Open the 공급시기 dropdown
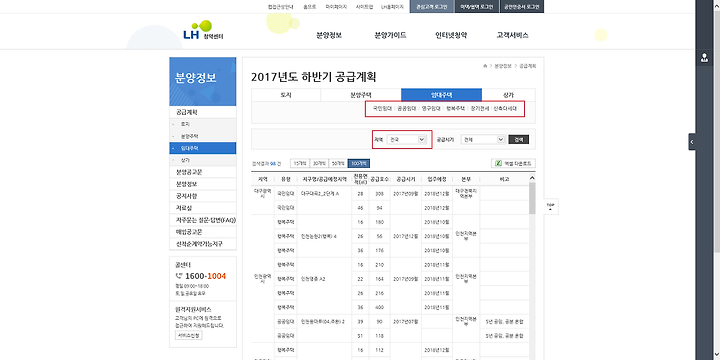The height and width of the screenshot is (360, 720). pos(483,140)
